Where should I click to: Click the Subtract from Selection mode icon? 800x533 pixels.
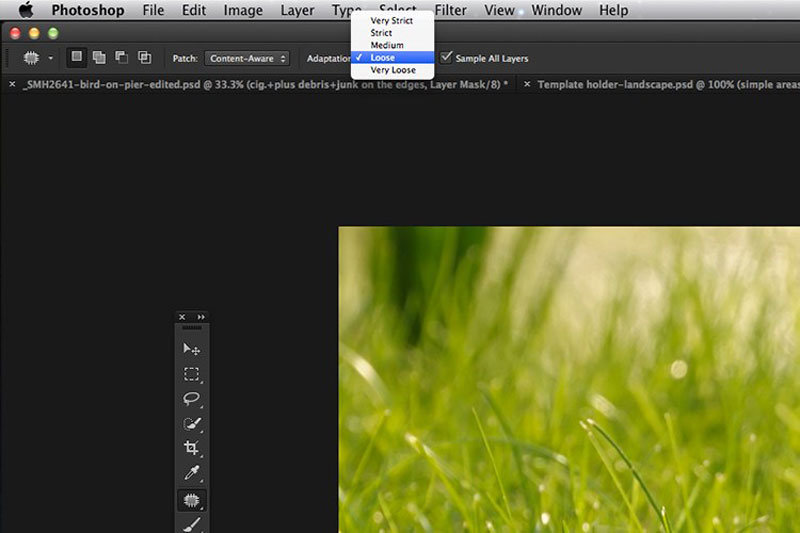(121, 58)
